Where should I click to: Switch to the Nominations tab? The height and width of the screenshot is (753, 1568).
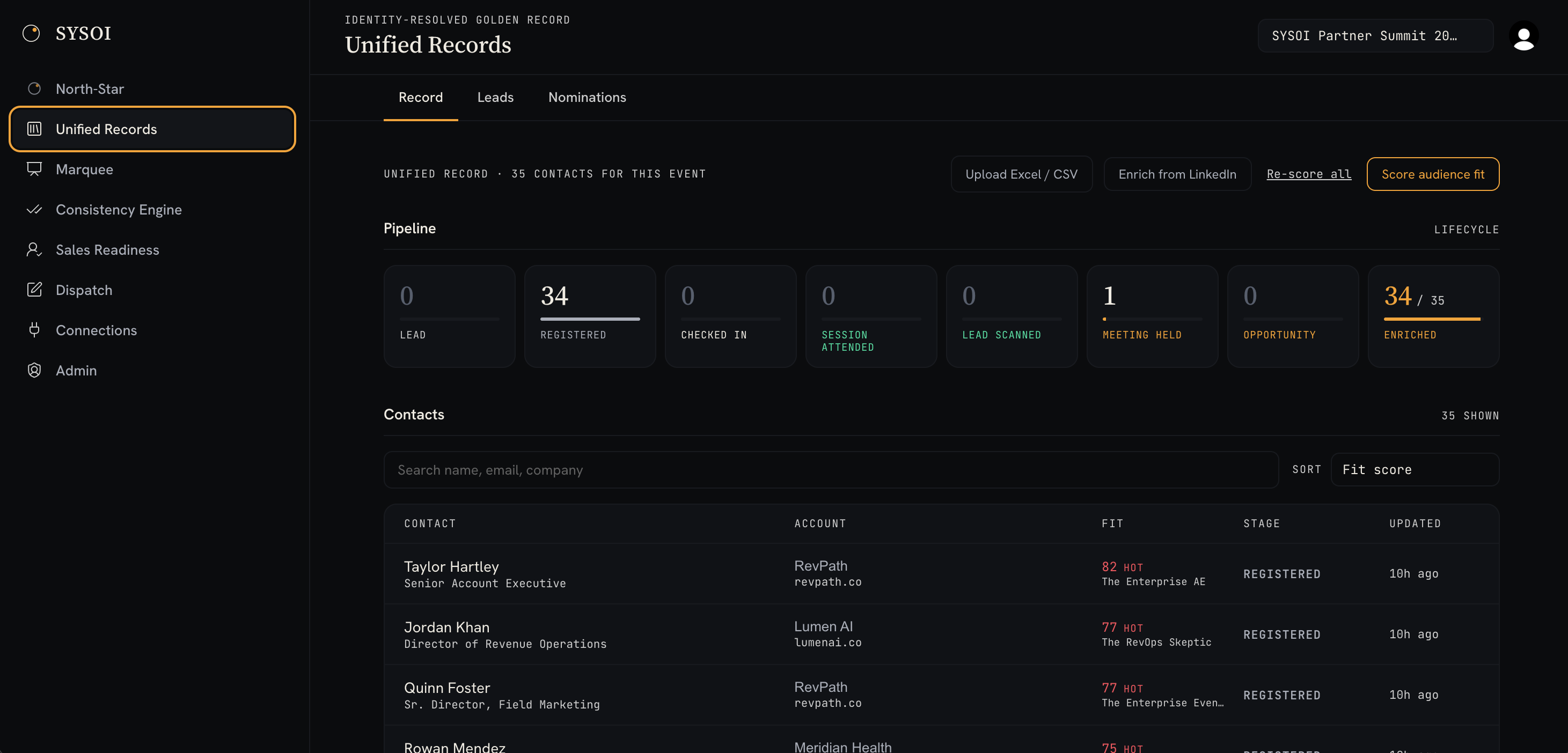(x=587, y=97)
